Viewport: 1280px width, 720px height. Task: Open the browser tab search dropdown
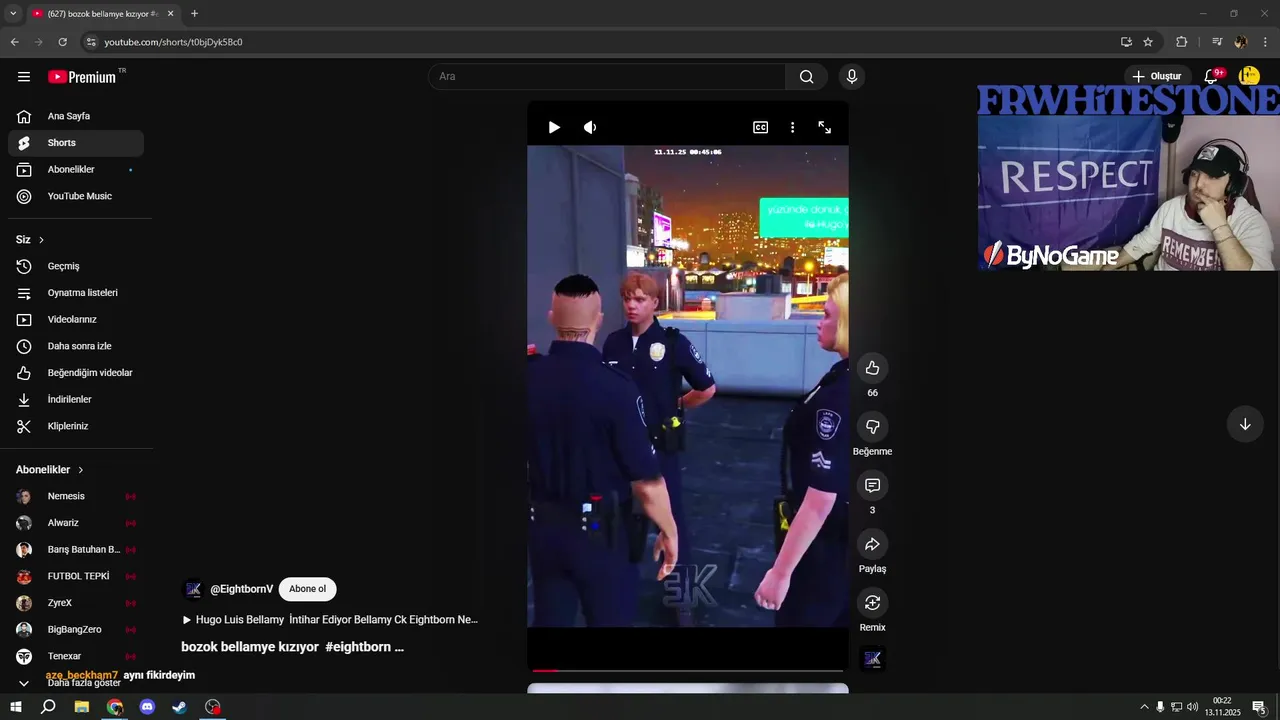coord(13,14)
